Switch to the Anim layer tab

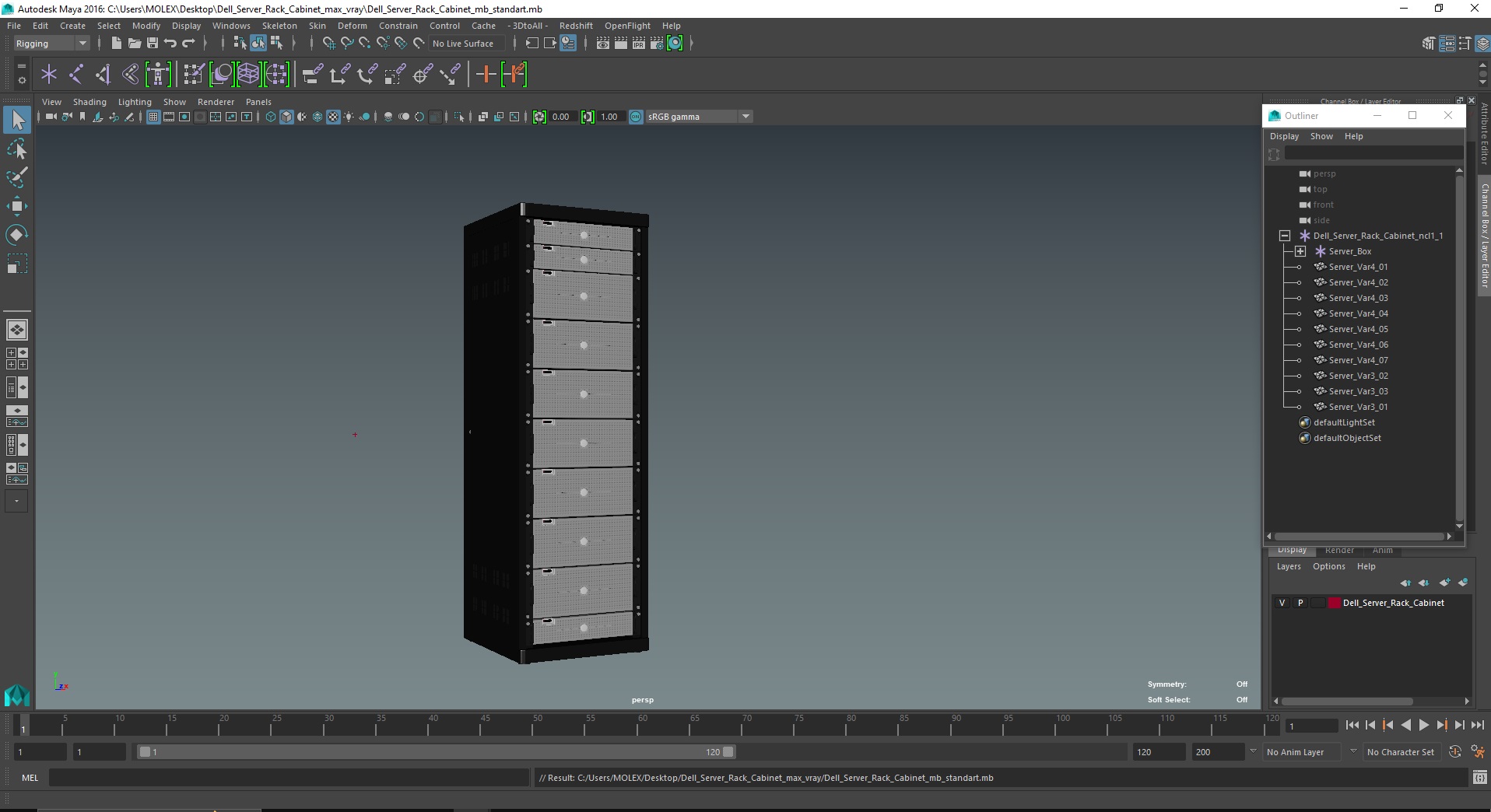pyautogui.click(x=1382, y=551)
